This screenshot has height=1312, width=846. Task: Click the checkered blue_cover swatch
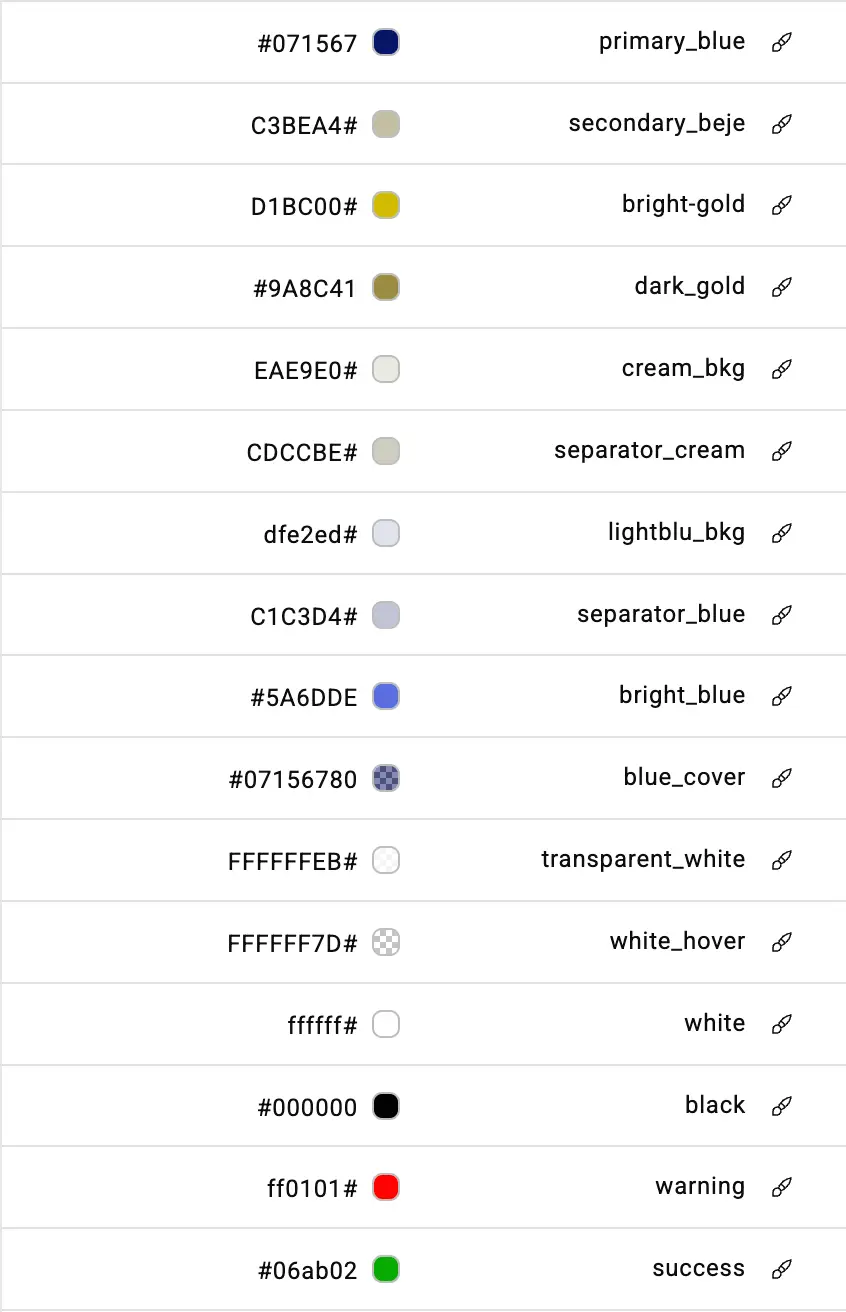(x=386, y=778)
